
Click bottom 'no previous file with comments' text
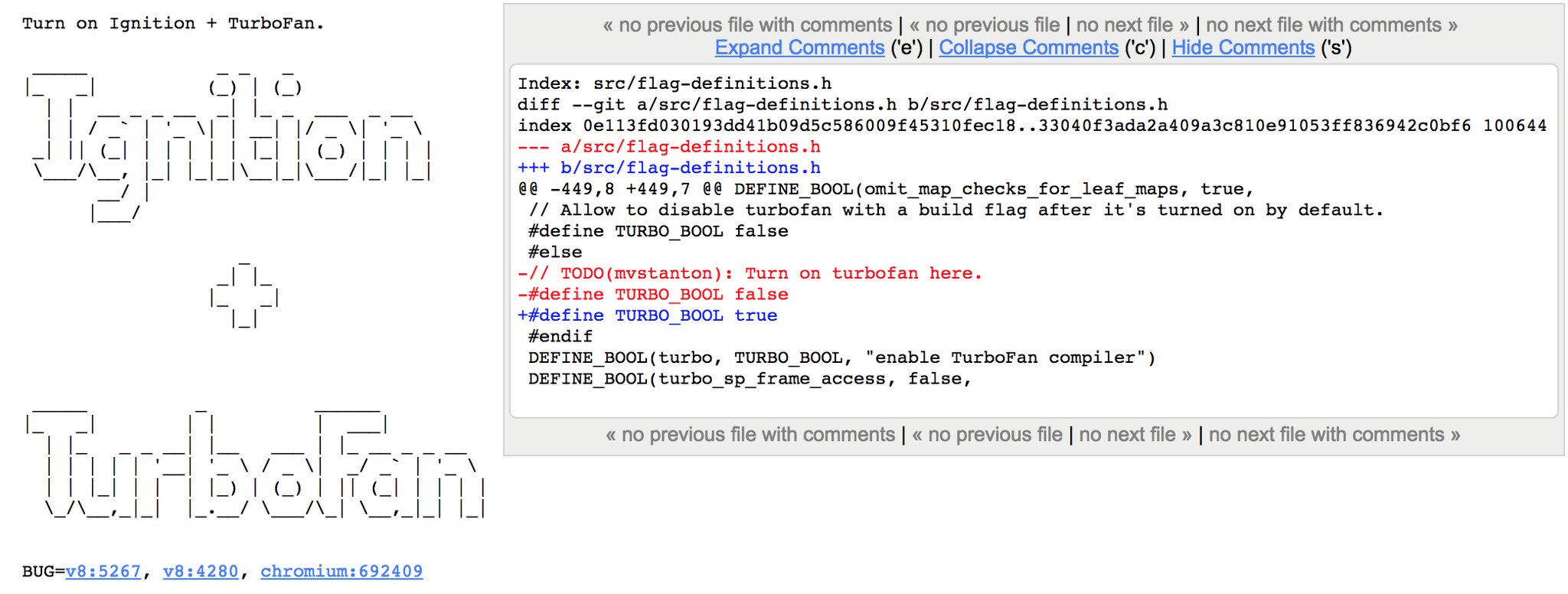point(750,435)
